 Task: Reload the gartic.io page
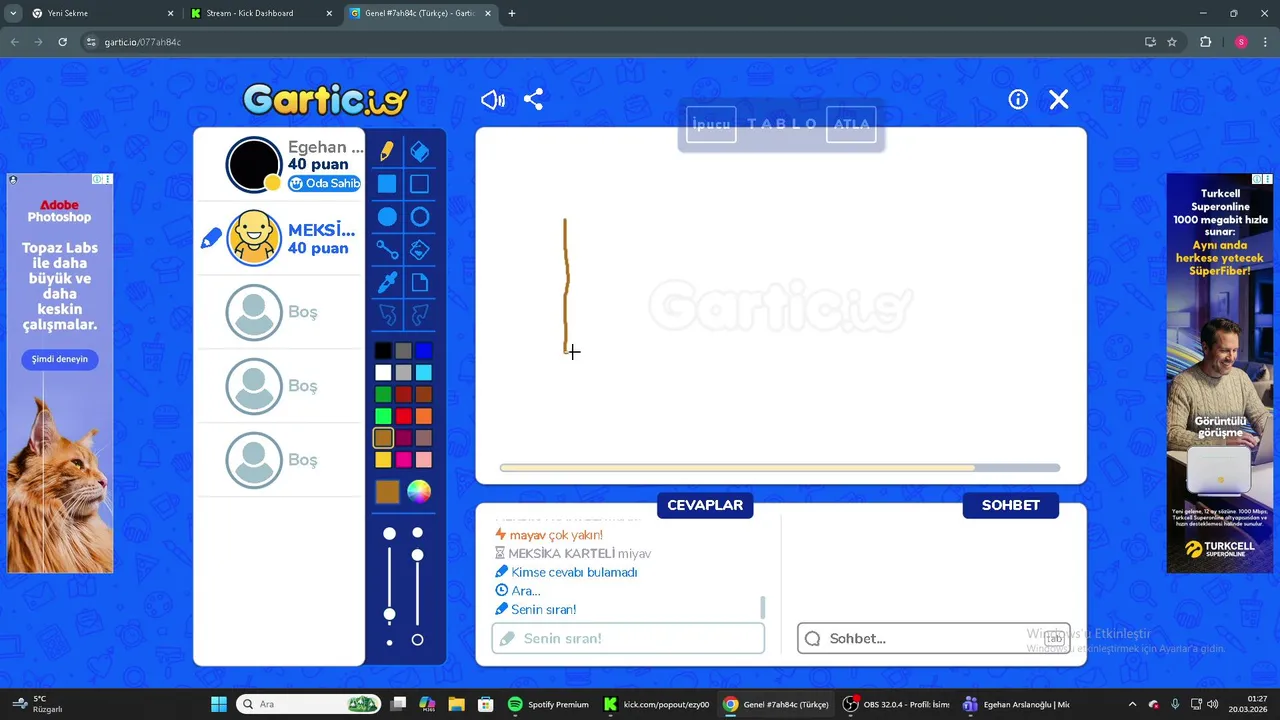[62, 42]
